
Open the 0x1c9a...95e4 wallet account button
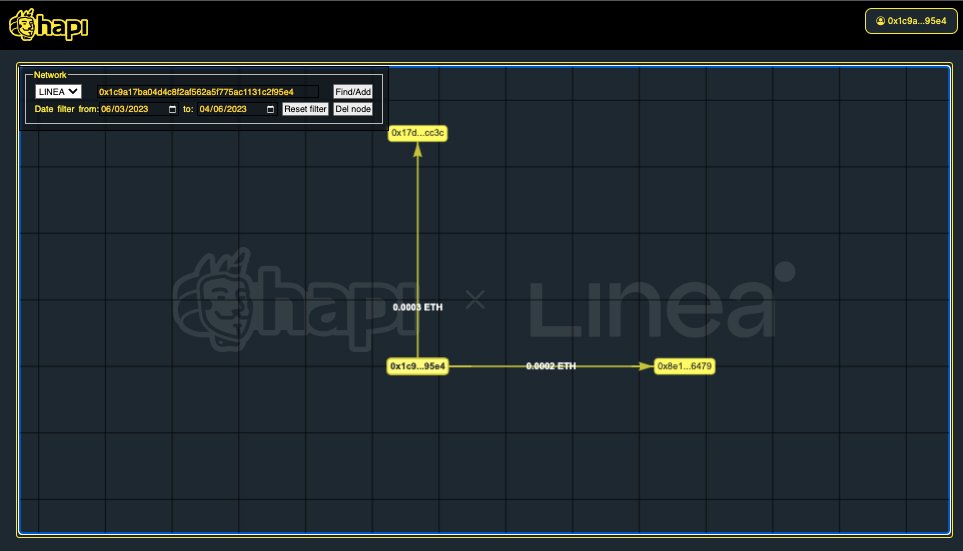coord(911,21)
